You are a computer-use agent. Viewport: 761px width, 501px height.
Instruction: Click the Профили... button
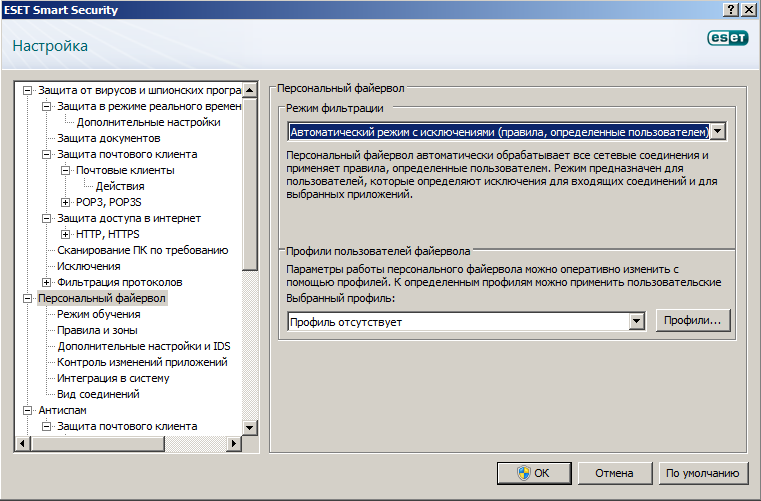693,320
